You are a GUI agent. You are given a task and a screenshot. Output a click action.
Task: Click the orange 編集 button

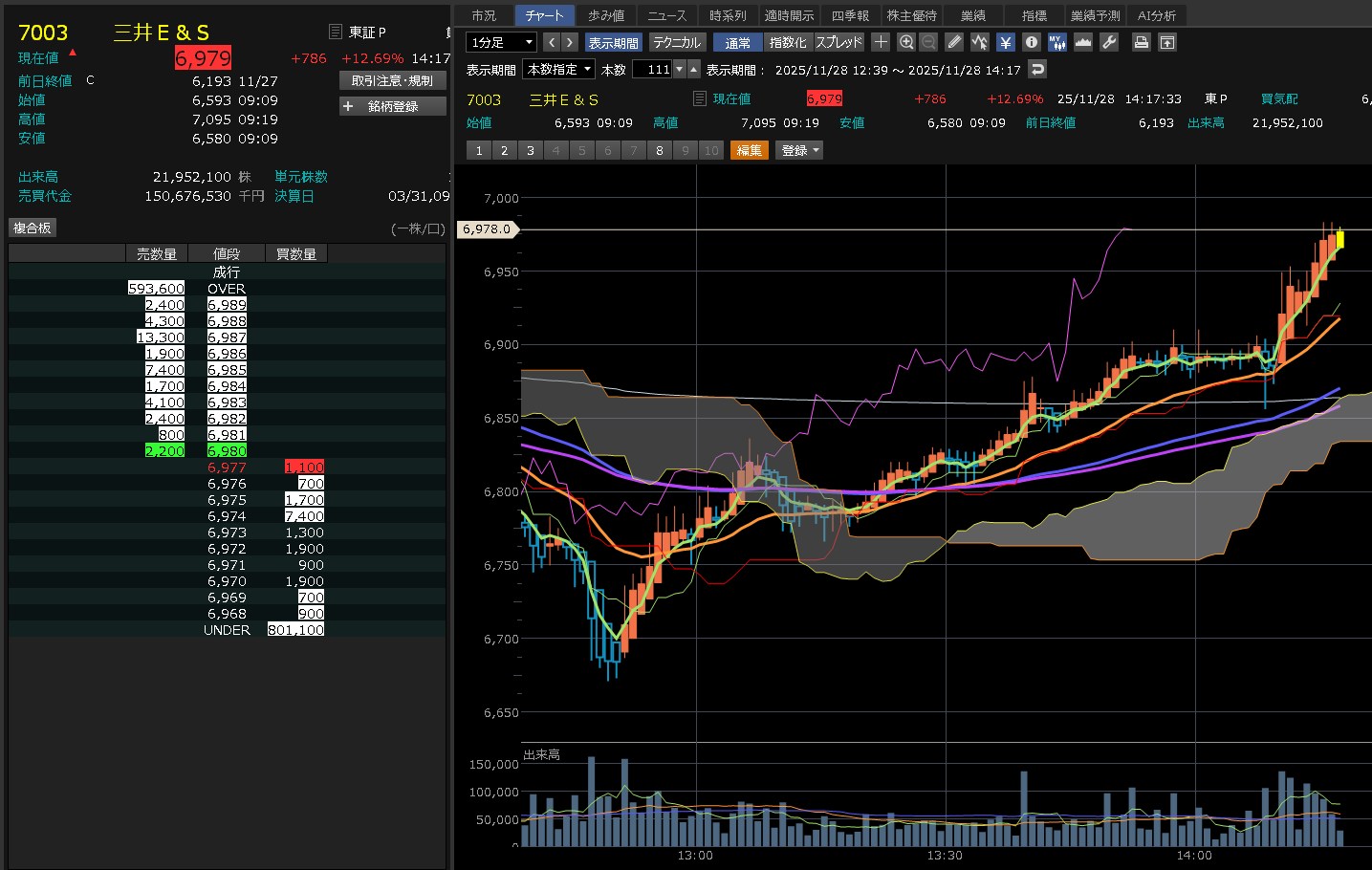(x=750, y=150)
